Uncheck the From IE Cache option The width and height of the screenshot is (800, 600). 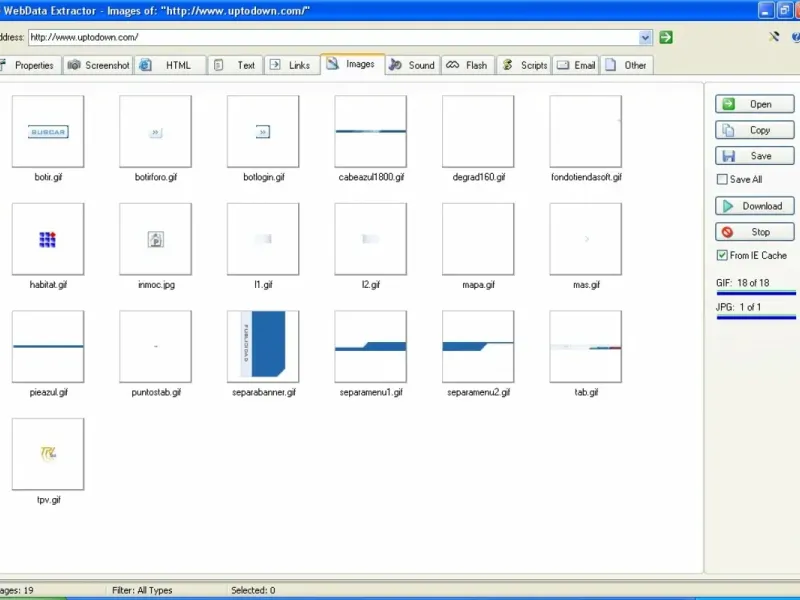pos(722,255)
